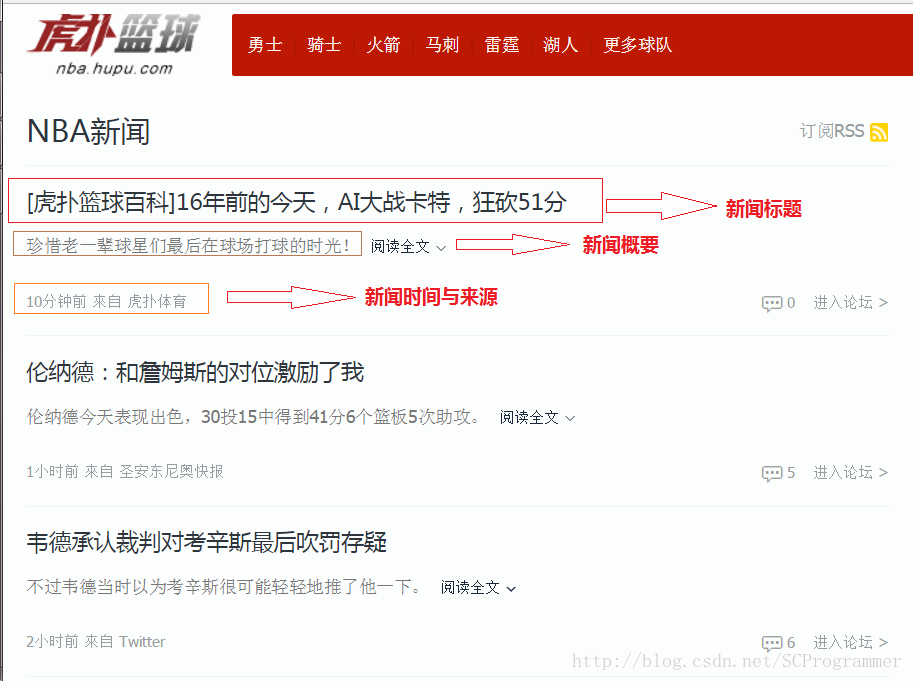Image resolution: width=913 pixels, height=681 pixels.
Task: Expand 阅读全文 for the 韦德 summary
Action: 478,587
